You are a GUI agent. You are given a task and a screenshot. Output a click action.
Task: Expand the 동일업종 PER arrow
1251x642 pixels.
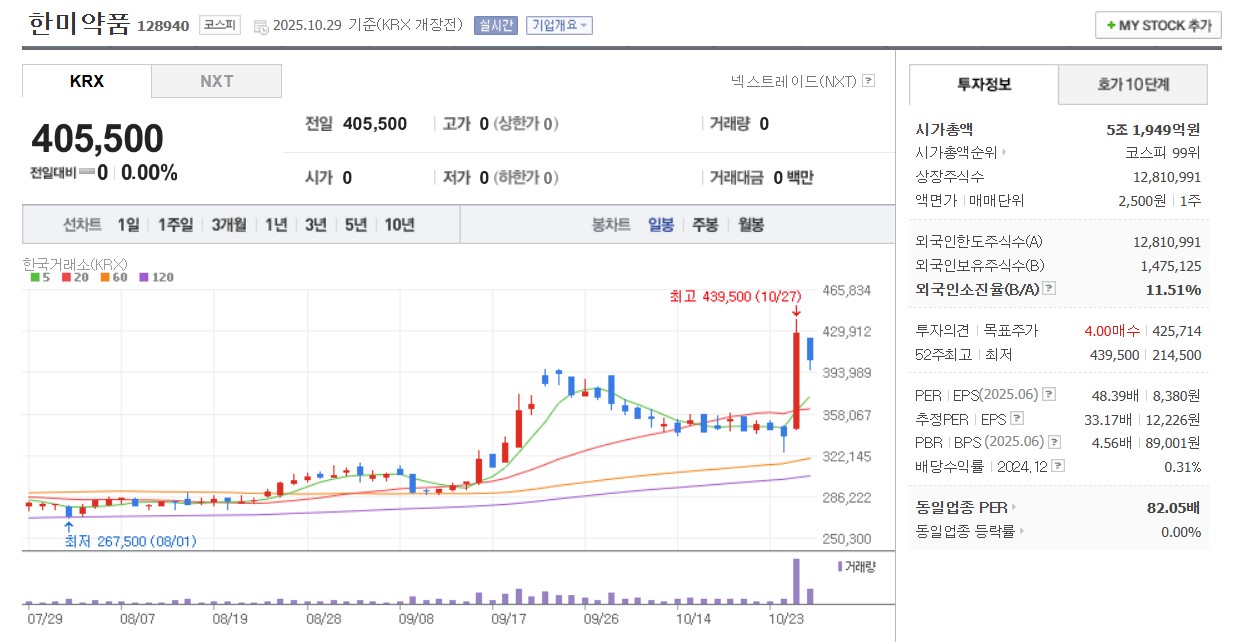click(x=1013, y=507)
